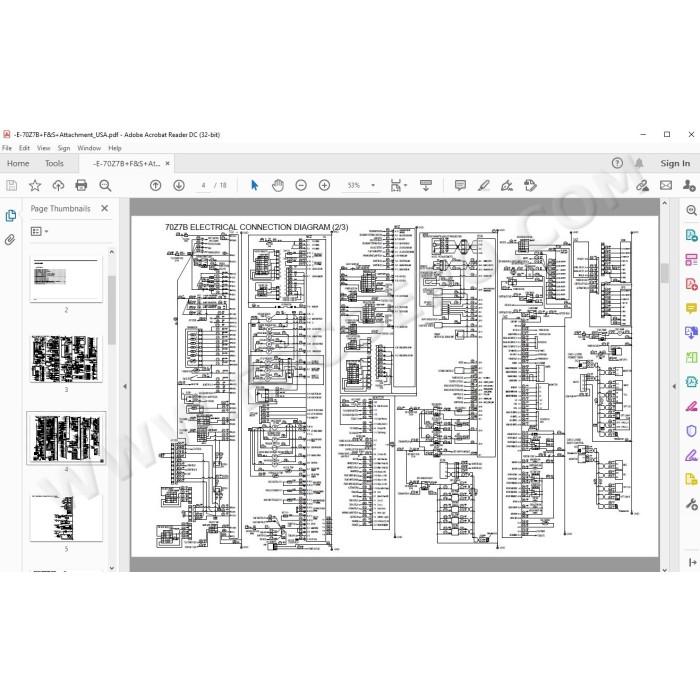Send file by email
Screen dimensions: 700x700
click(666, 185)
